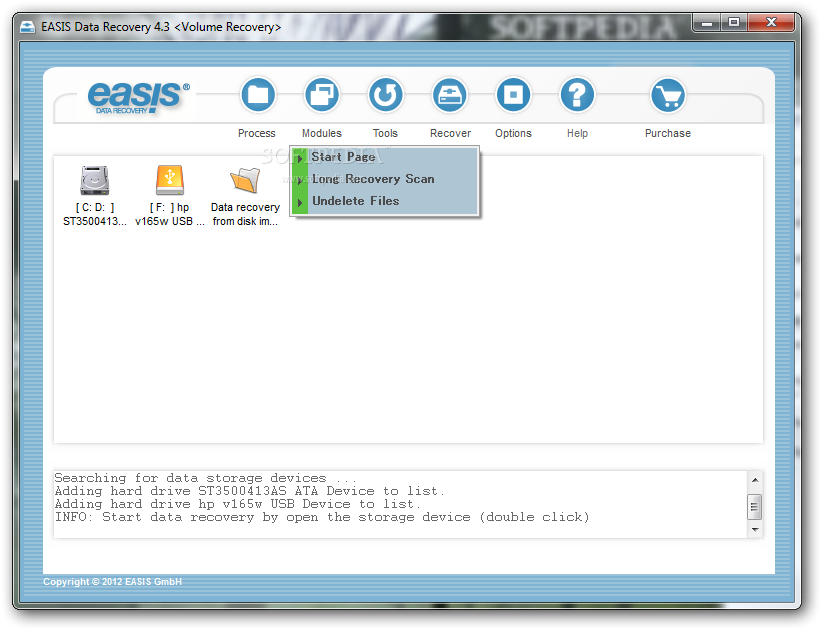Click log line 'Searching for data storage devices'
The image size is (822, 630).
coord(206,478)
